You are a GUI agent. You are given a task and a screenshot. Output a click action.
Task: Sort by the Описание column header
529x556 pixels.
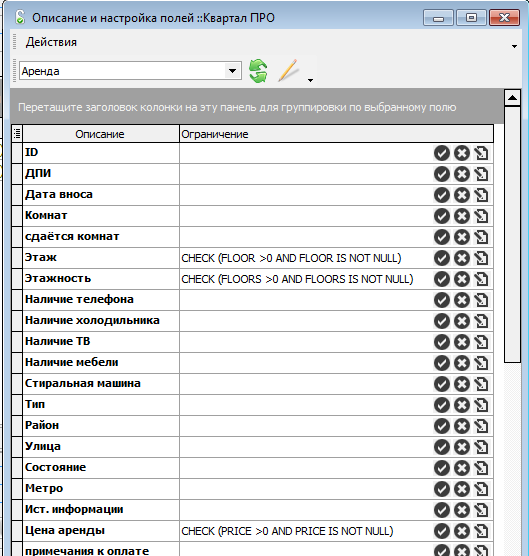[x=101, y=134]
